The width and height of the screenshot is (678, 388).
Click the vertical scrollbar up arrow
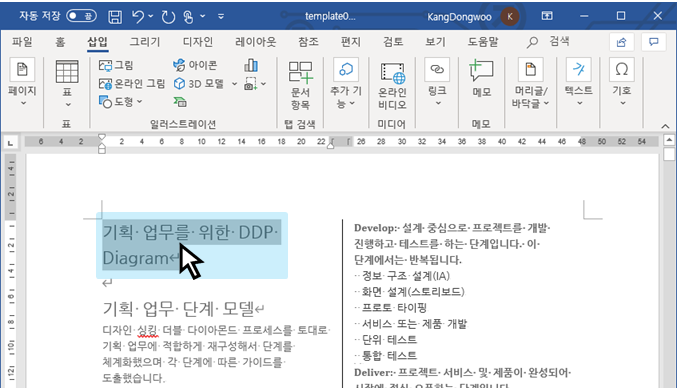pos(669,140)
